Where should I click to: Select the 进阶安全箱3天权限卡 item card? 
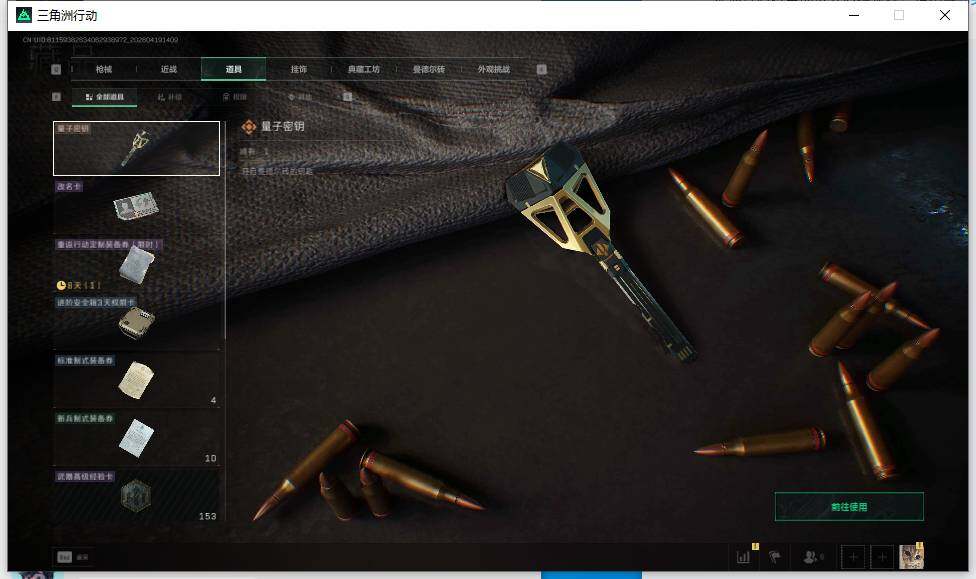coord(136,322)
